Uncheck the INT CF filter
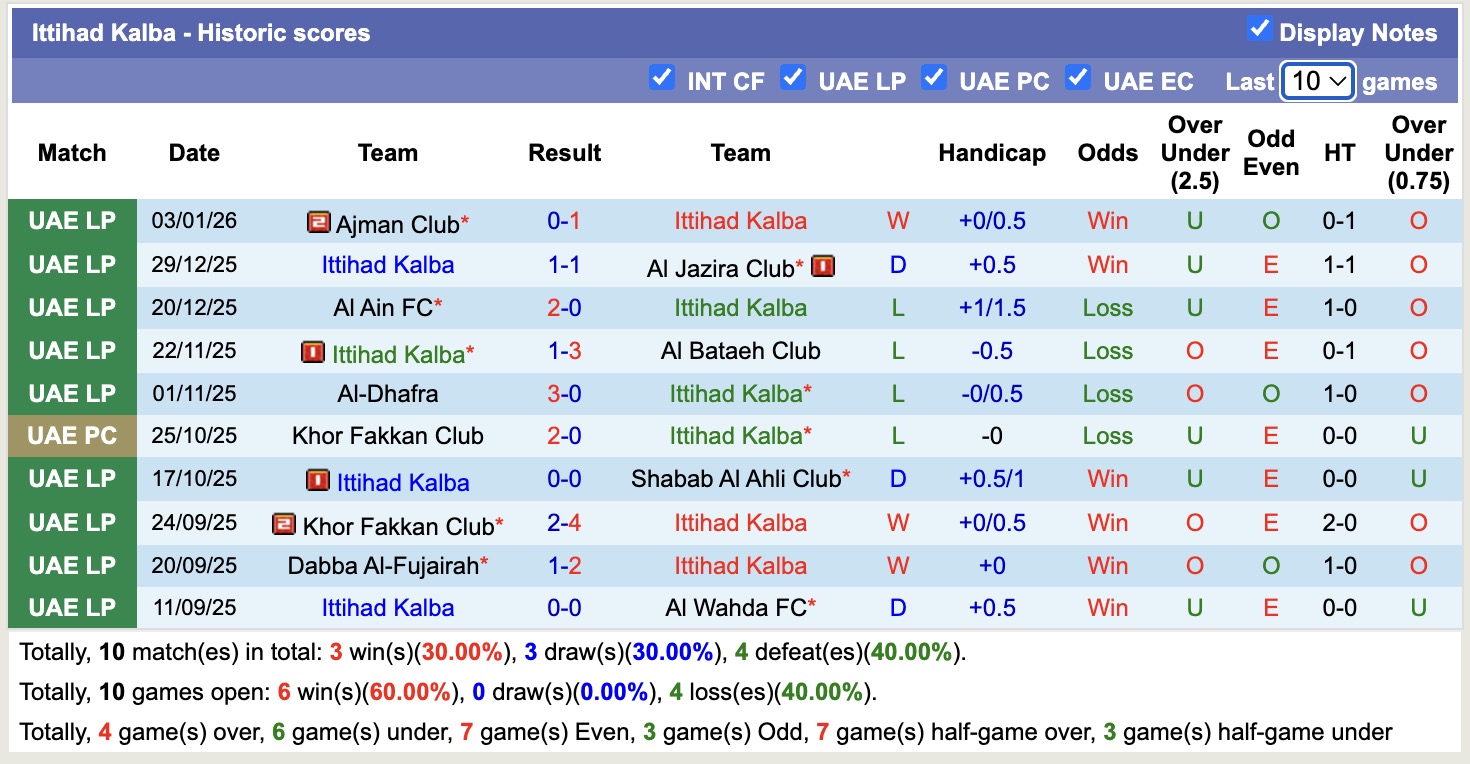The height and width of the screenshot is (764, 1470). (x=662, y=76)
